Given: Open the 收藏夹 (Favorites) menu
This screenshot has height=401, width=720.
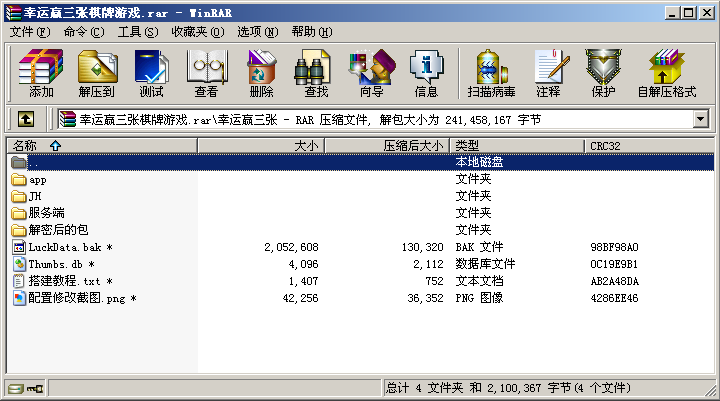Looking at the screenshot, I should pyautogui.click(x=188, y=32).
